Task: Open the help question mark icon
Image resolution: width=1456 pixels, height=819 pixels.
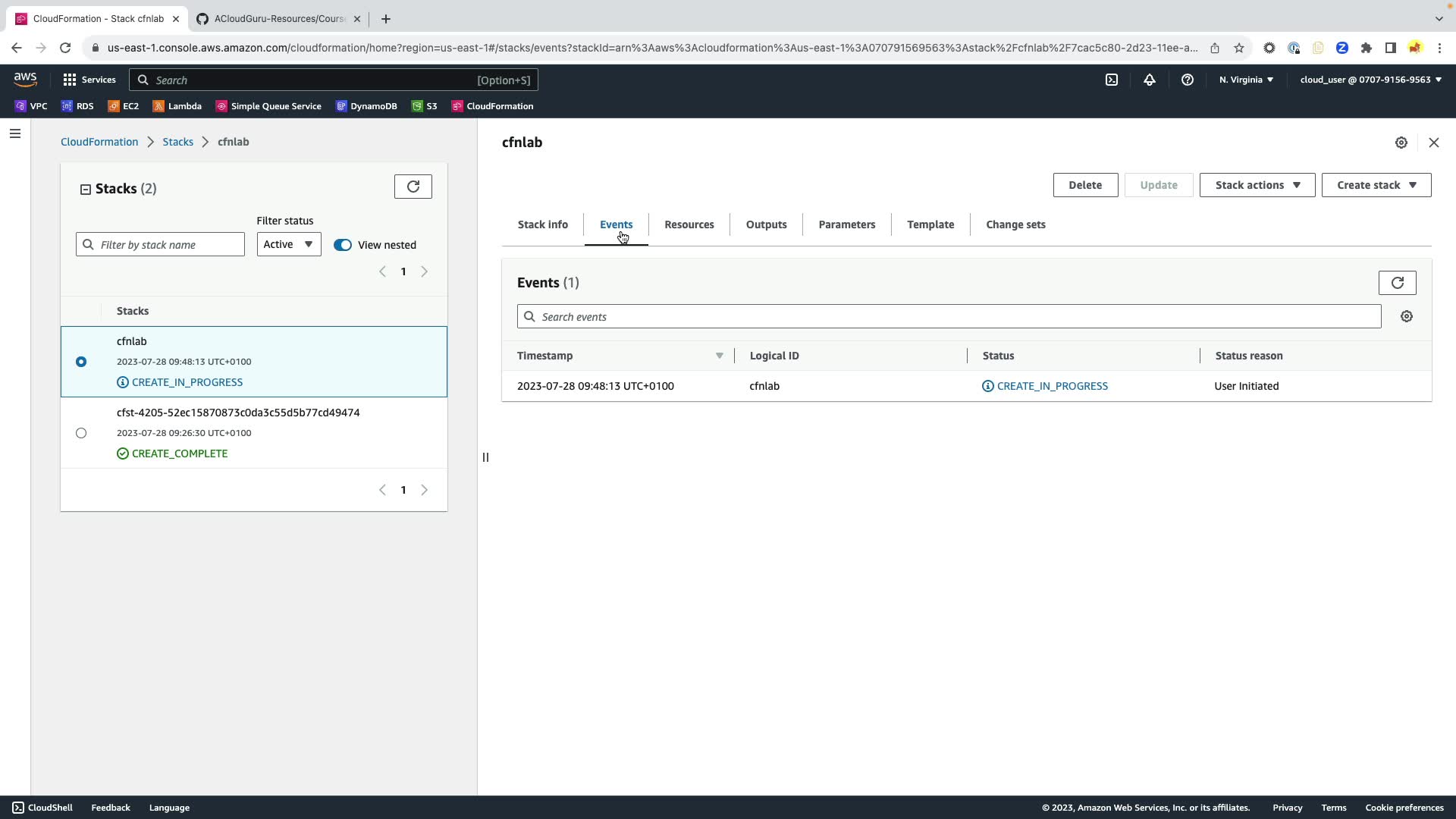Action: tap(1187, 80)
